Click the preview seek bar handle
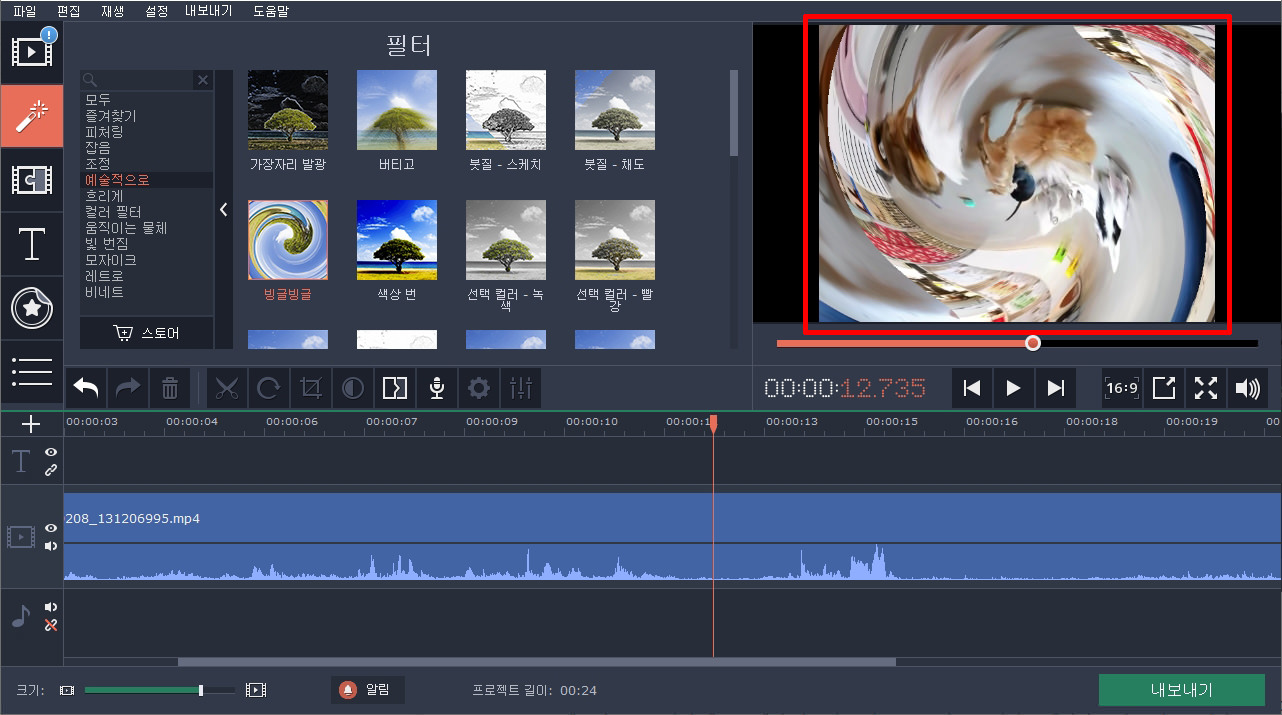Screen dimensions: 1282x715 1033,343
